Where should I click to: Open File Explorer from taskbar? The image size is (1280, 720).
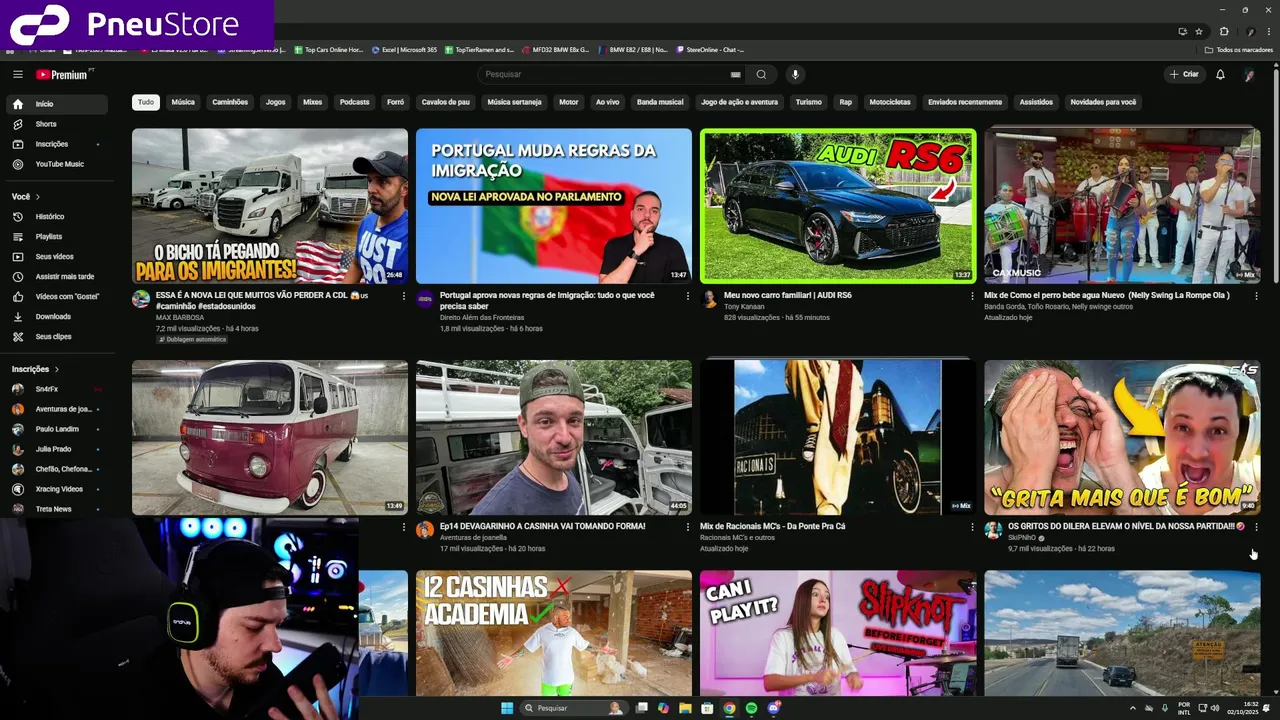click(x=685, y=708)
